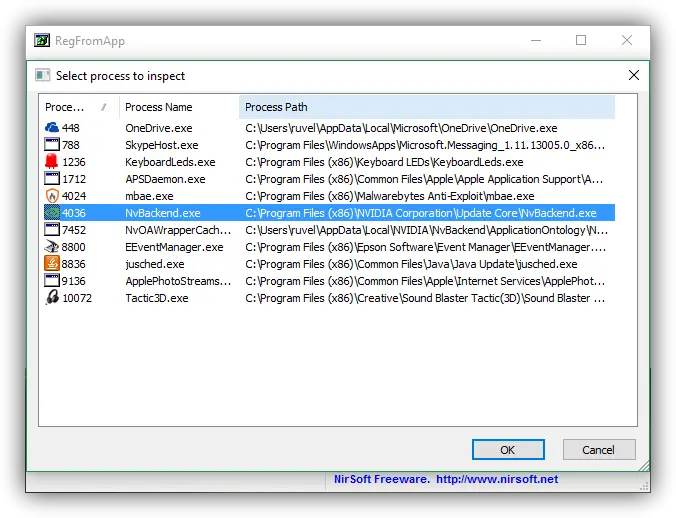Click process ID 8800
676x518 pixels.
tap(74, 247)
